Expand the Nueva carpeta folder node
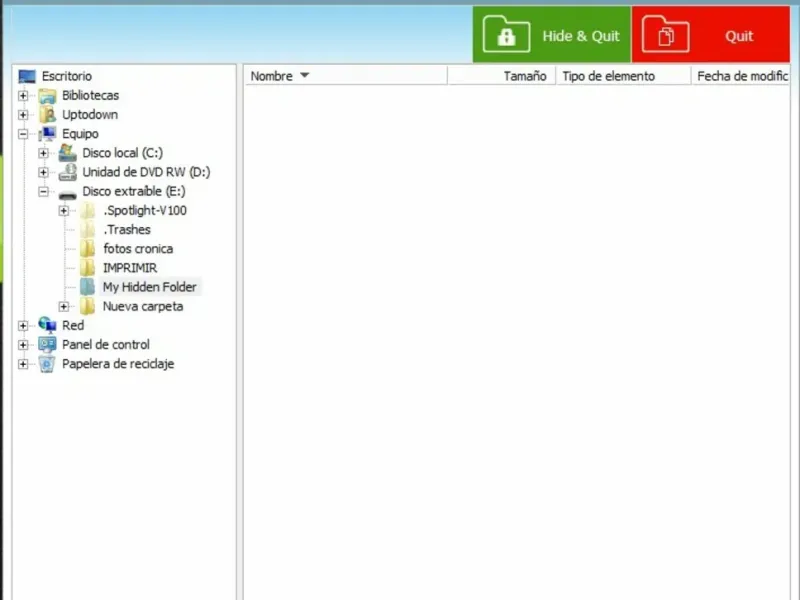Image resolution: width=800 pixels, height=600 pixels. [x=63, y=306]
